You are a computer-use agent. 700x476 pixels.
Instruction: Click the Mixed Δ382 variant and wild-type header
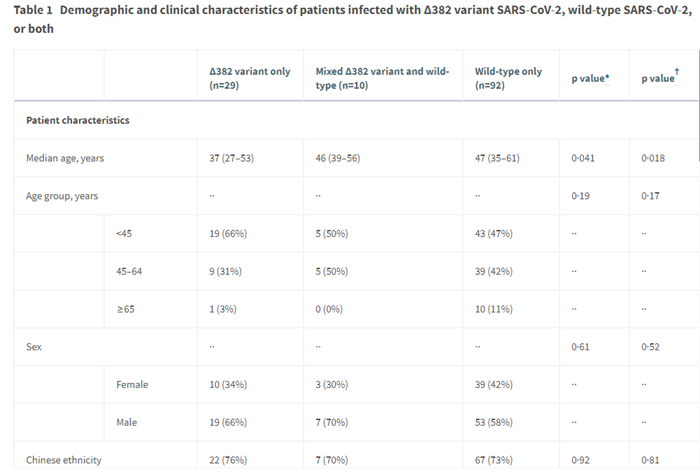[x=382, y=77]
